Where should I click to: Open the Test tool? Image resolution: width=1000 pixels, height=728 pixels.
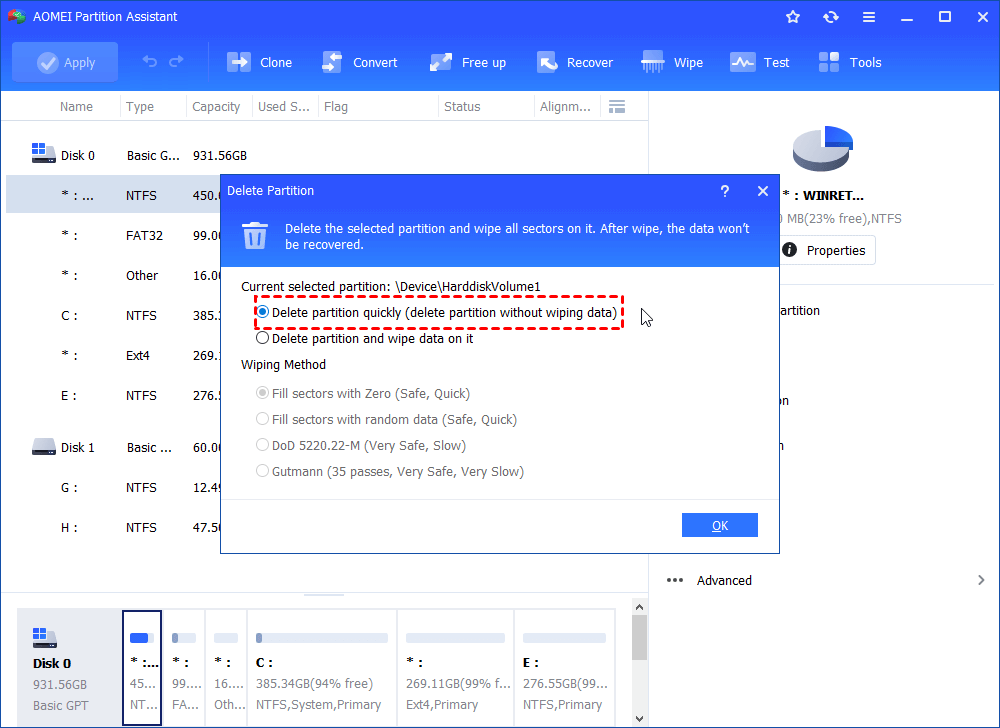tap(759, 62)
